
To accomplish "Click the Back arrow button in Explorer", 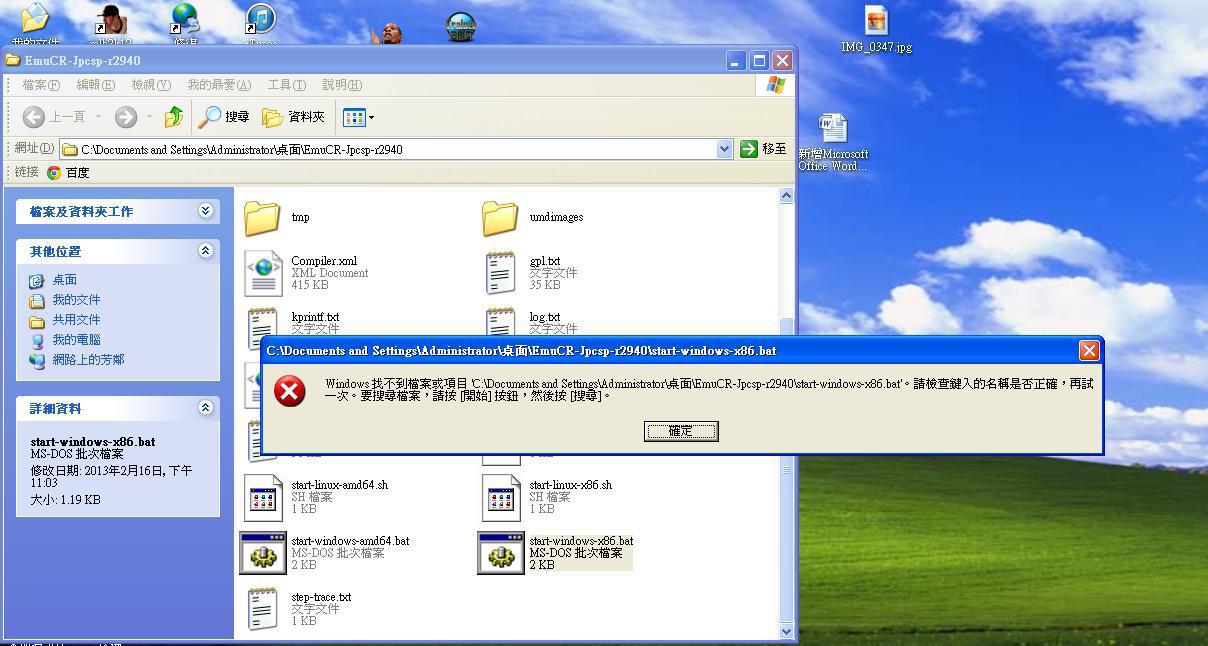I will click(34, 117).
